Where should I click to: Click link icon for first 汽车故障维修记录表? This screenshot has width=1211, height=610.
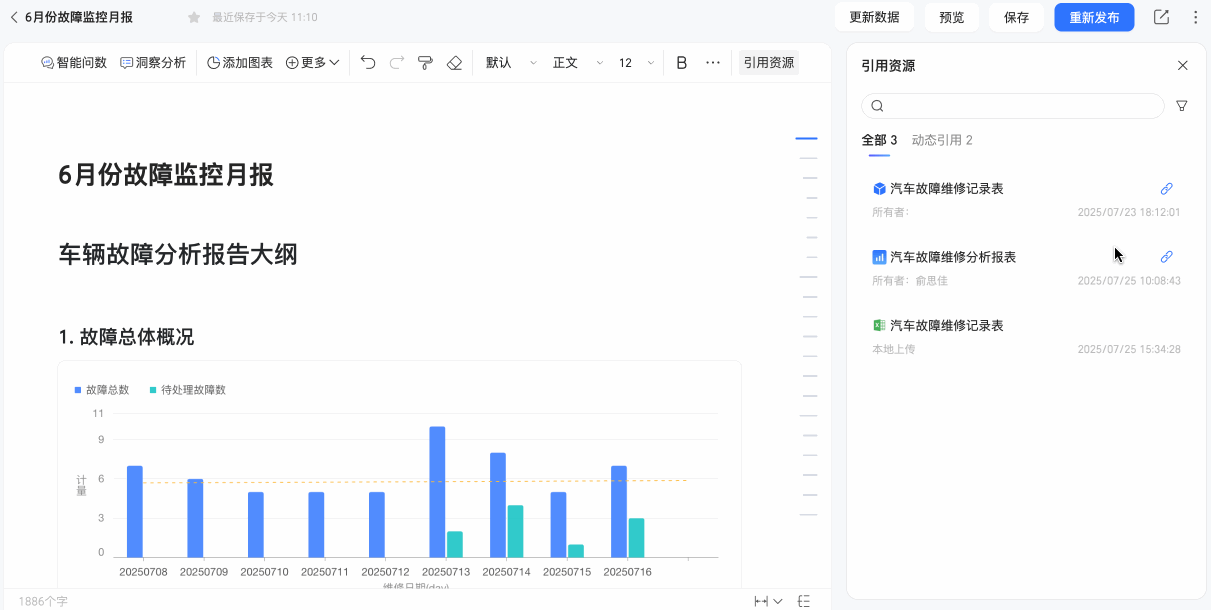1166,188
